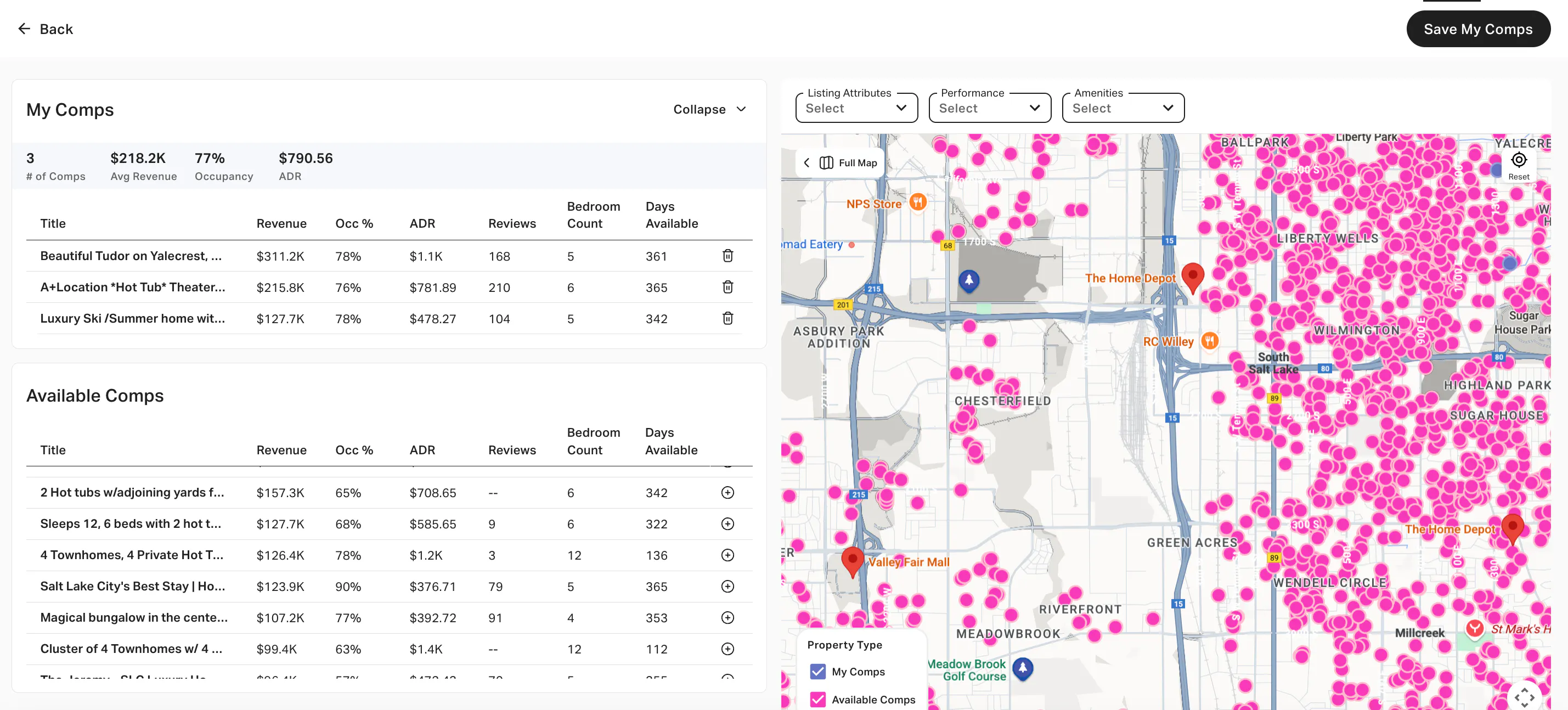Open Beautiful Tudor on Yalecrest title
1568x710 pixels.
131,256
